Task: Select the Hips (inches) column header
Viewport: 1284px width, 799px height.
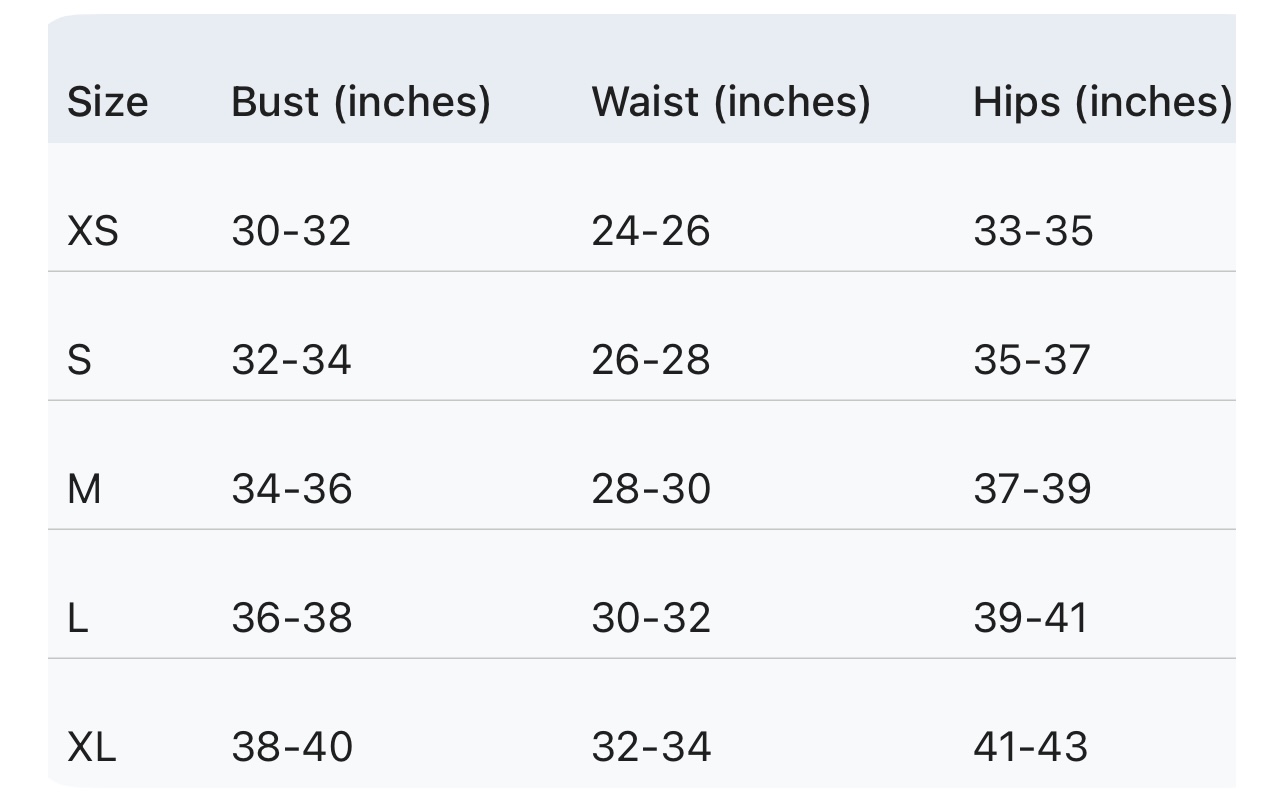Action: pyautogui.click(x=1103, y=102)
